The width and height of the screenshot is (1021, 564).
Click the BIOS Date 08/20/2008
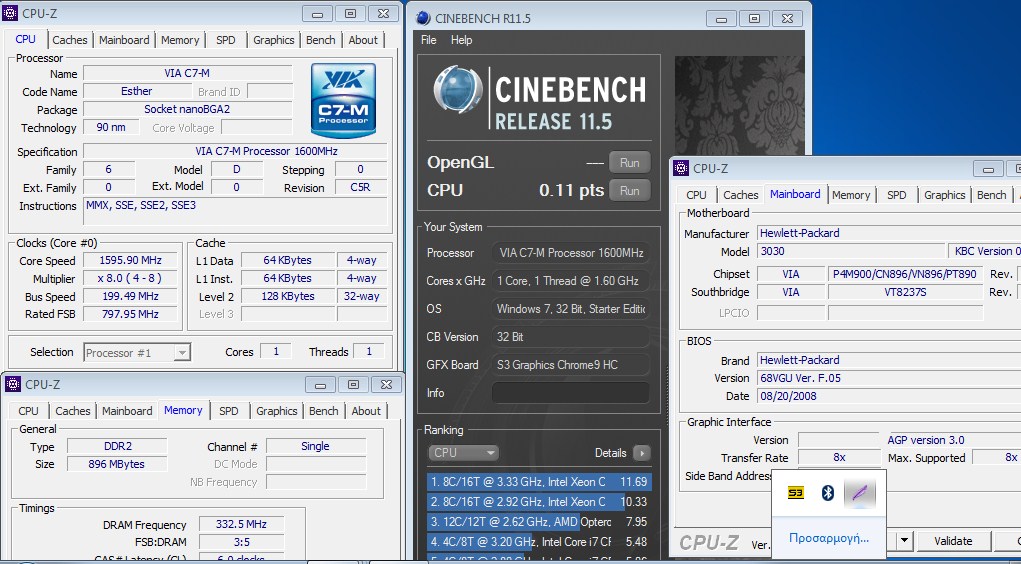889,396
